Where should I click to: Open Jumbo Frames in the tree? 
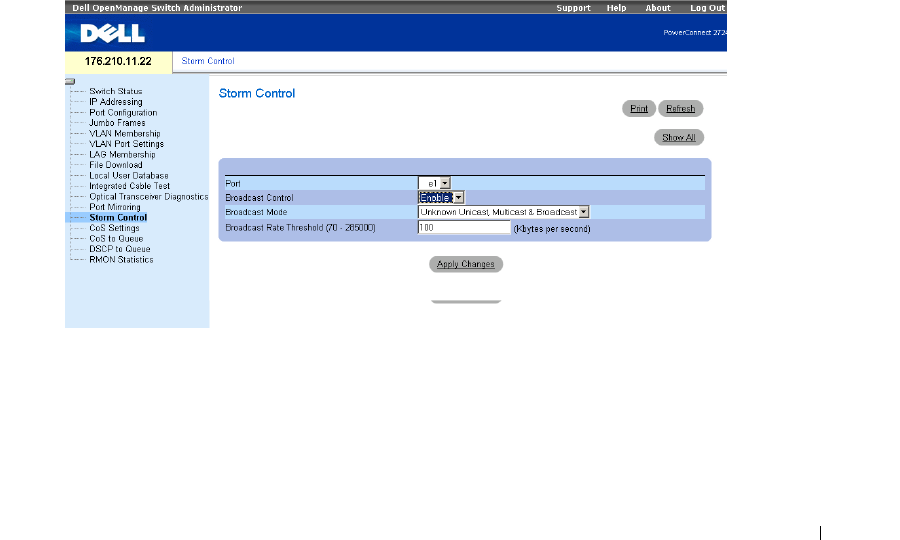[117, 123]
